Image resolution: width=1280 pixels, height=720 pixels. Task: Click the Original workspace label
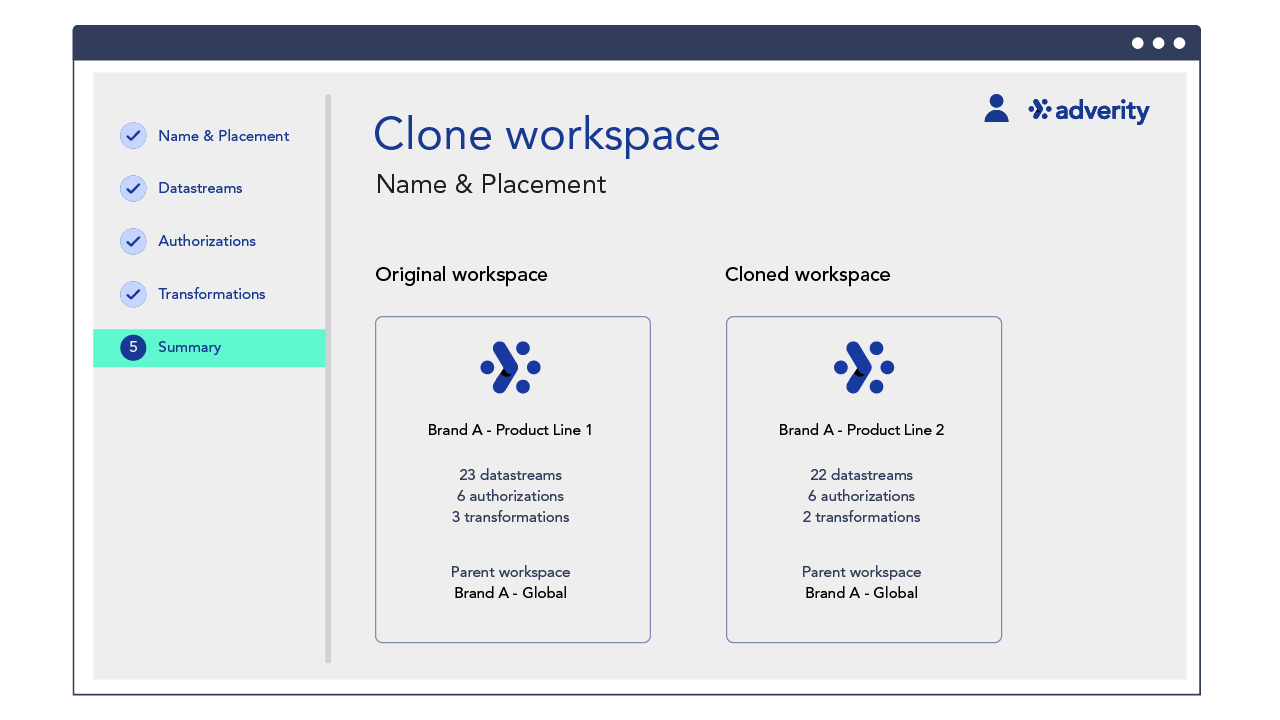click(461, 274)
